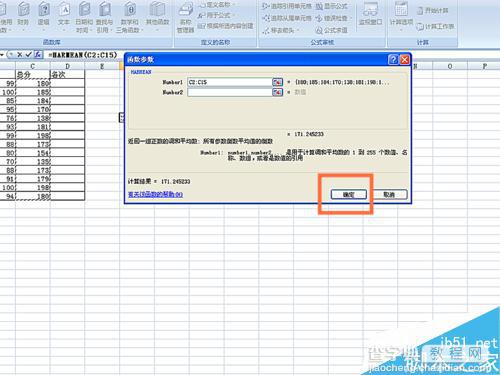Click Calculate Now (开始计算)
Viewport: 500px width, 375px height.
pyautogui.click(x=433, y=11)
